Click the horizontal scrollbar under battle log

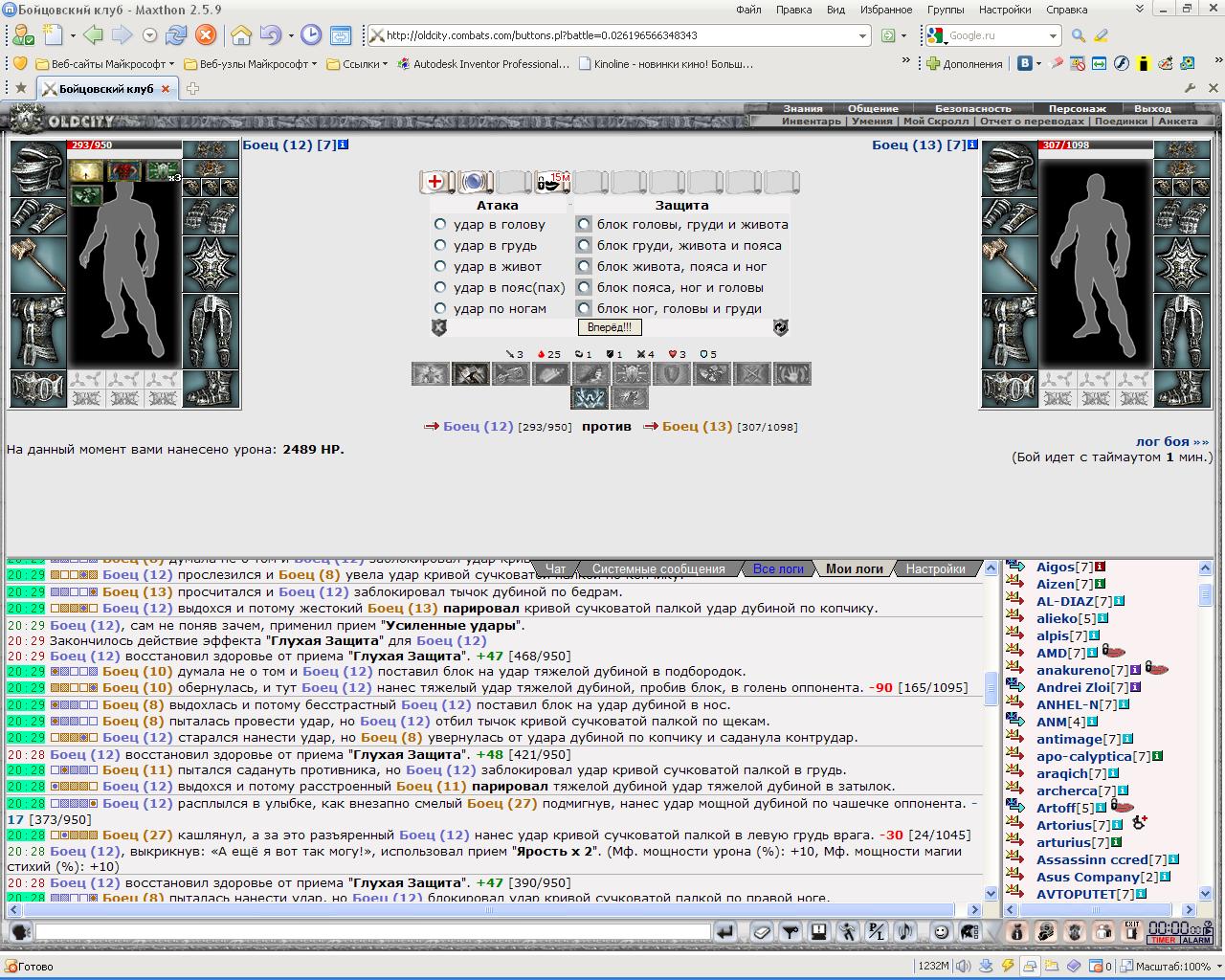coord(489,910)
